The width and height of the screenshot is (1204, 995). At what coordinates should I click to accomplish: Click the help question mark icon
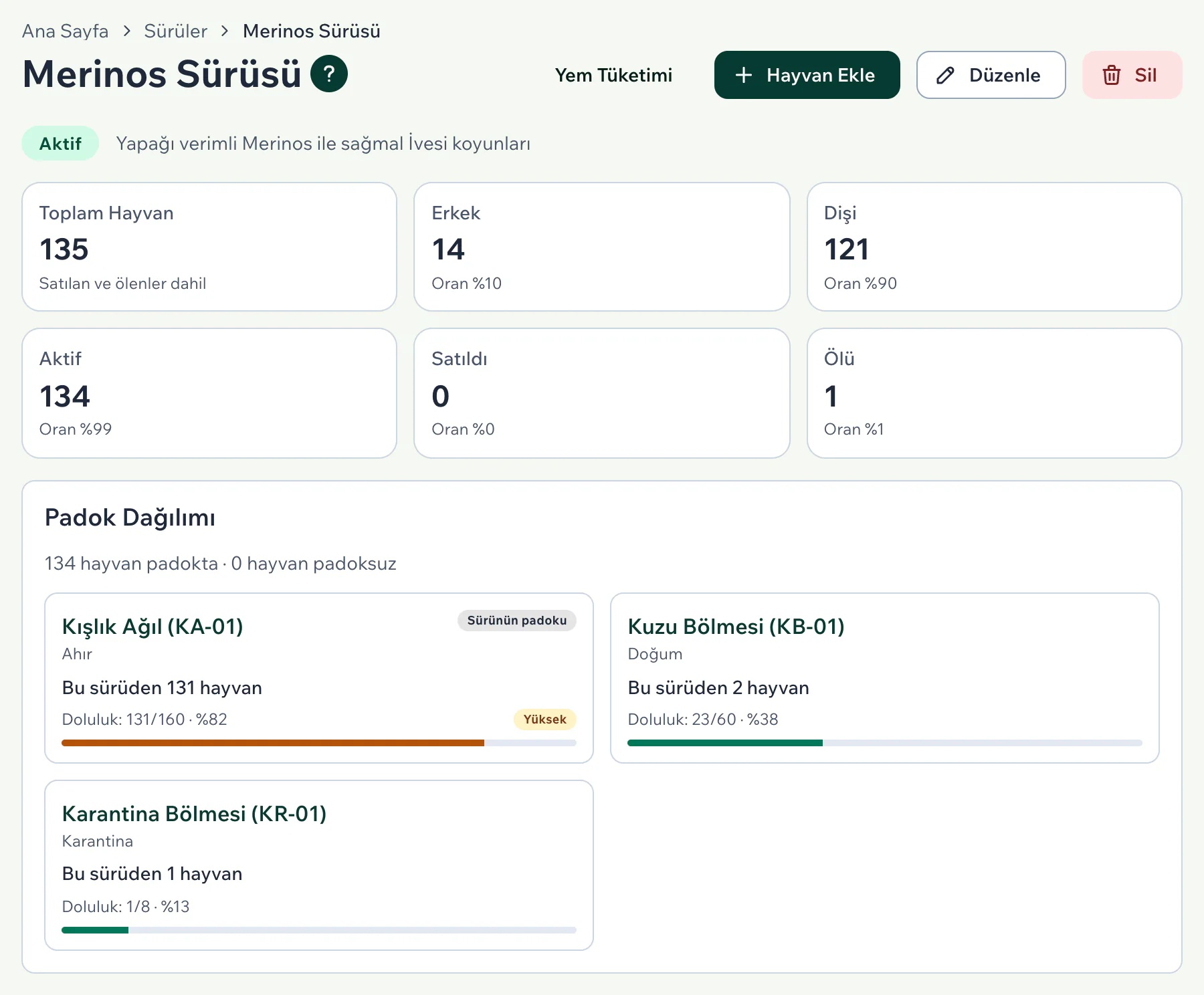[329, 74]
